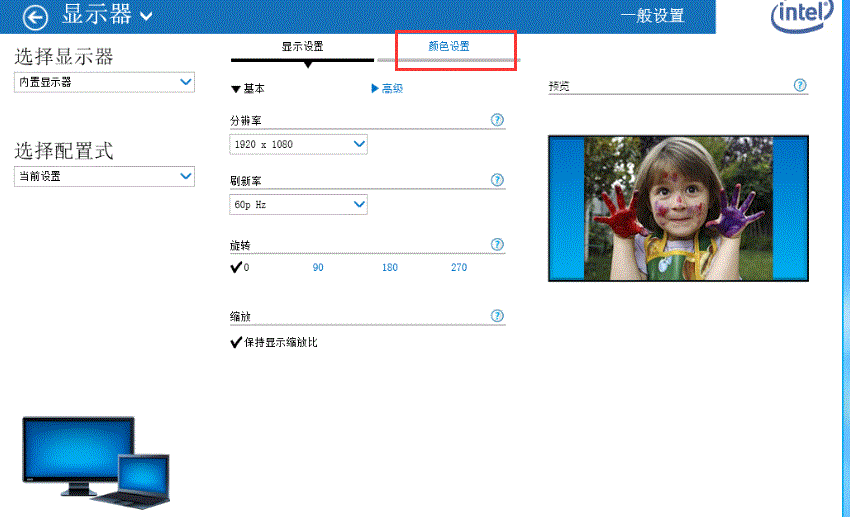Viewport: 850px width, 517px height.
Task: Open the 当前设置 profile dropdown
Action: 104,176
